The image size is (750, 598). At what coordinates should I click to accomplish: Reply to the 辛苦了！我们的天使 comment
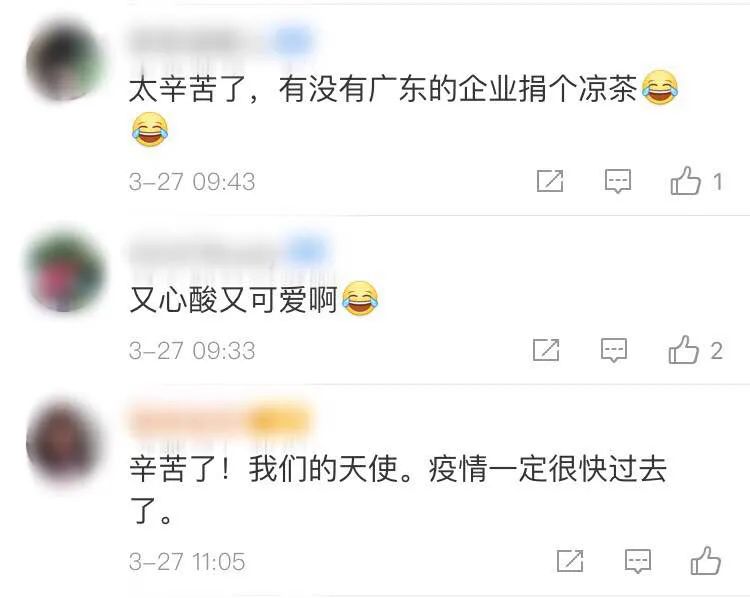click(x=638, y=561)
